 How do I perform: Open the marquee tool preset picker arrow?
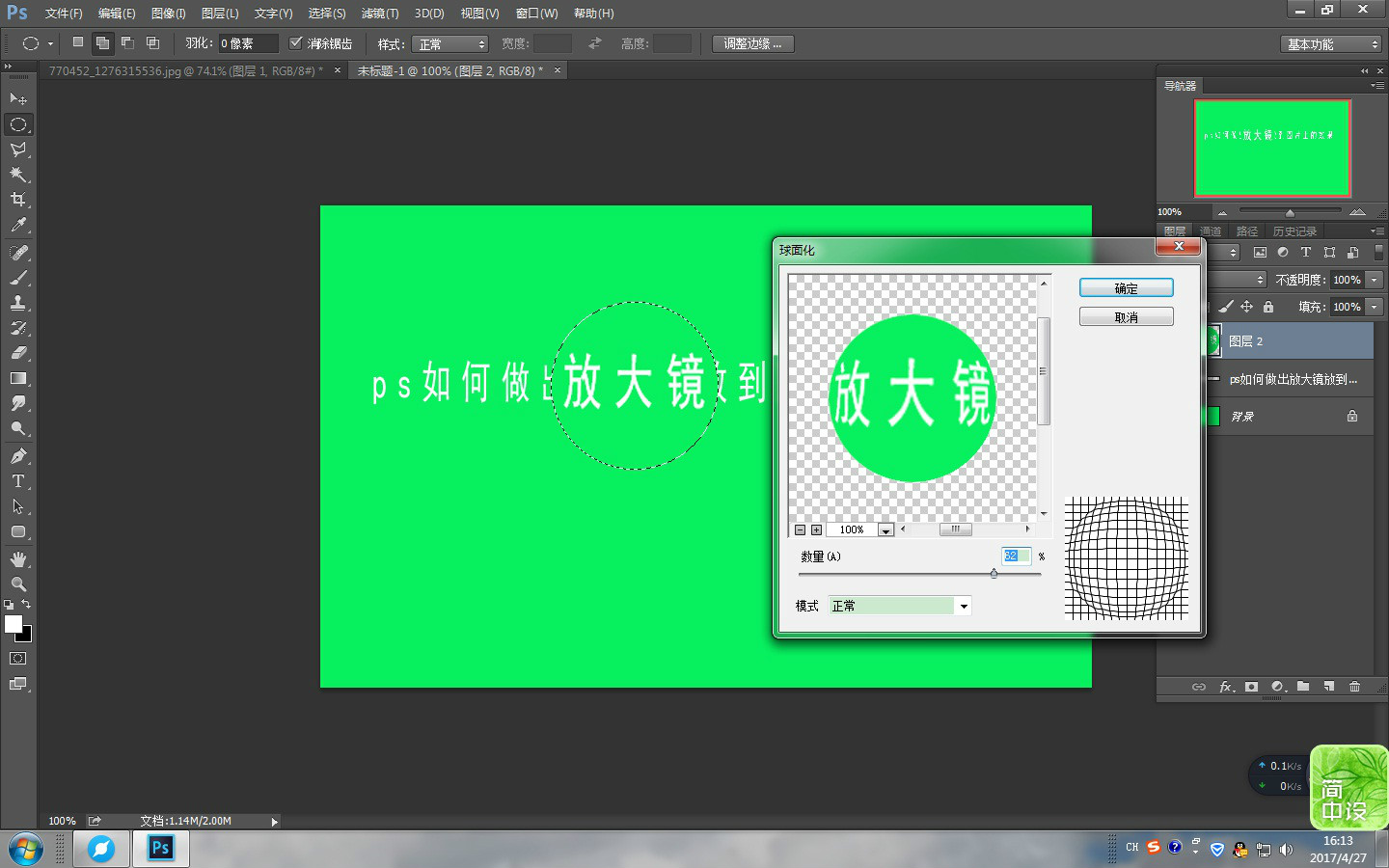coord(50,43)
